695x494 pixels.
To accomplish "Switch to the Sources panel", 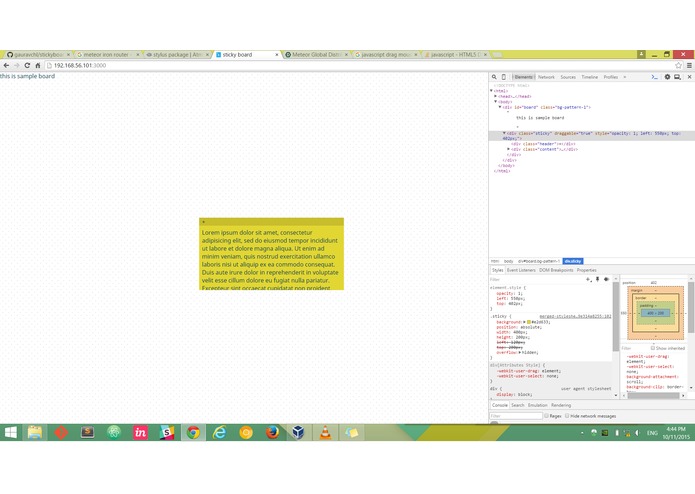I will click(x=568, y=77).
